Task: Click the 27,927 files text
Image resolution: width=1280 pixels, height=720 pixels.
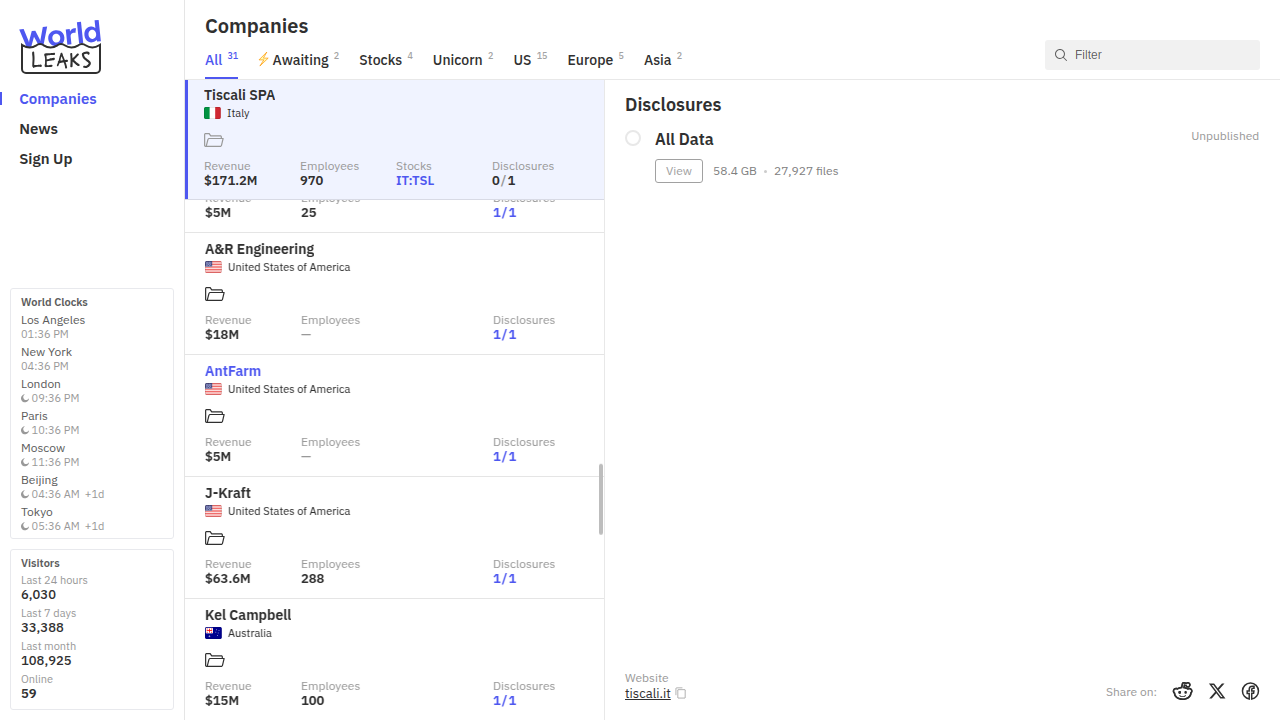Action: 806,171
